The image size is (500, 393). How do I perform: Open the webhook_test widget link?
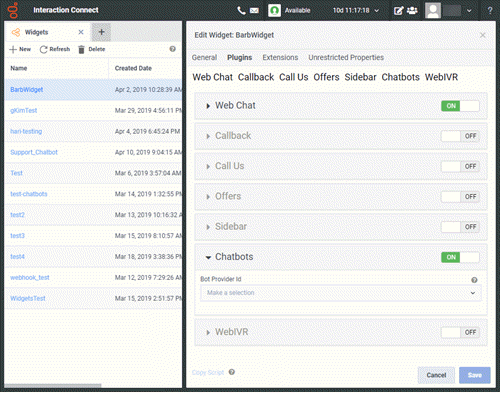point(30,278)
